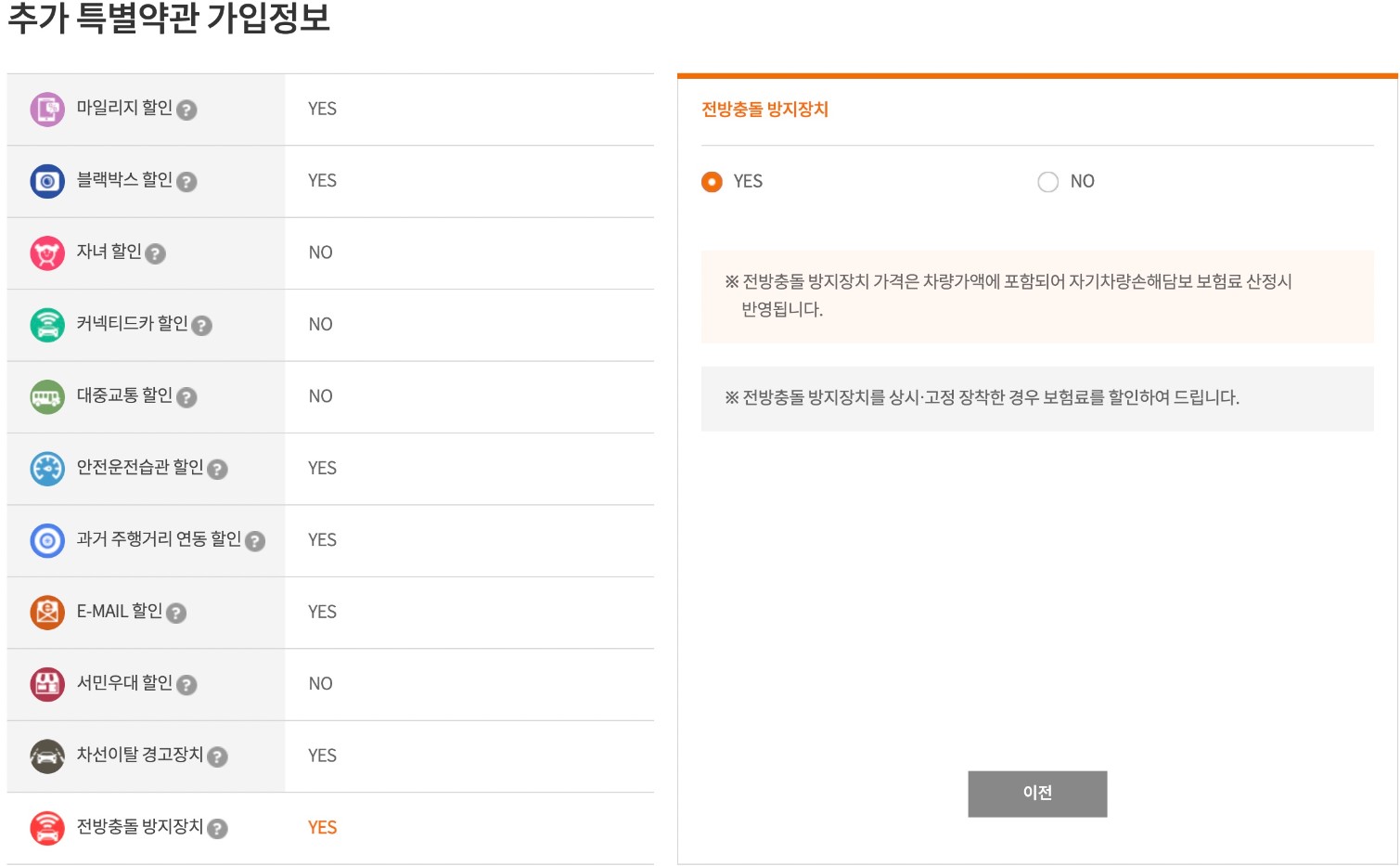
Task: Click the 차선이탈 경고장치 car icon
Action: (x=47, y=756)
